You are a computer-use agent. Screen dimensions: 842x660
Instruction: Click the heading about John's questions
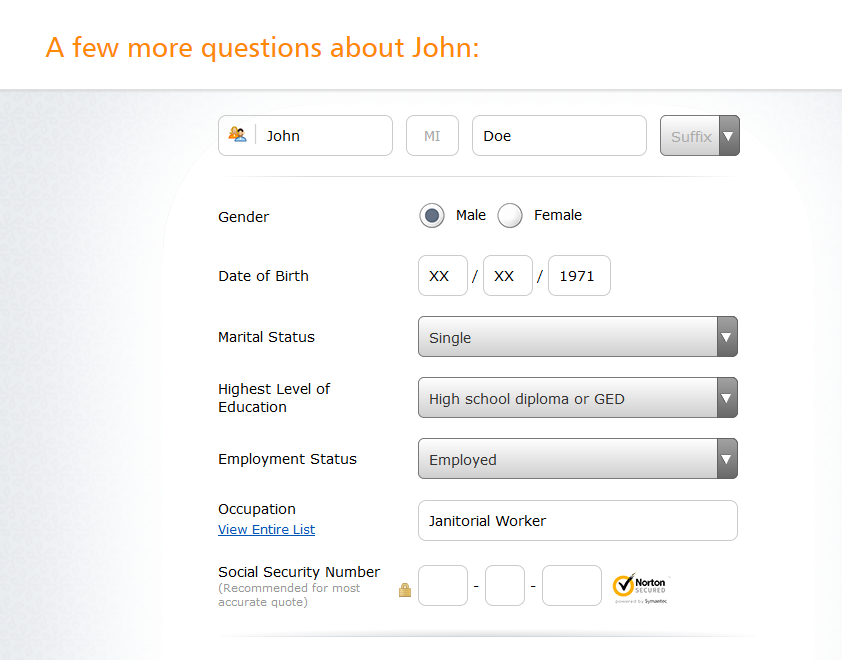[263, 47]
